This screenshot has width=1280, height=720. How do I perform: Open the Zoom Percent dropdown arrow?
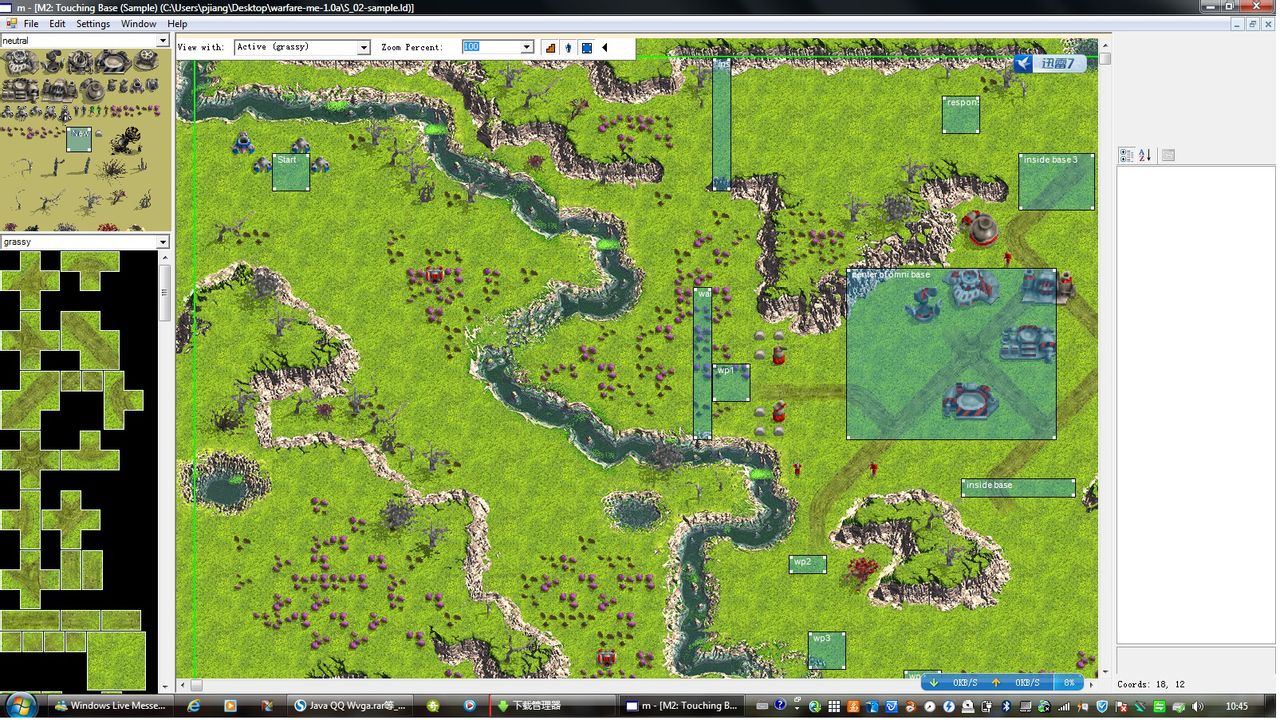(527, 48)
